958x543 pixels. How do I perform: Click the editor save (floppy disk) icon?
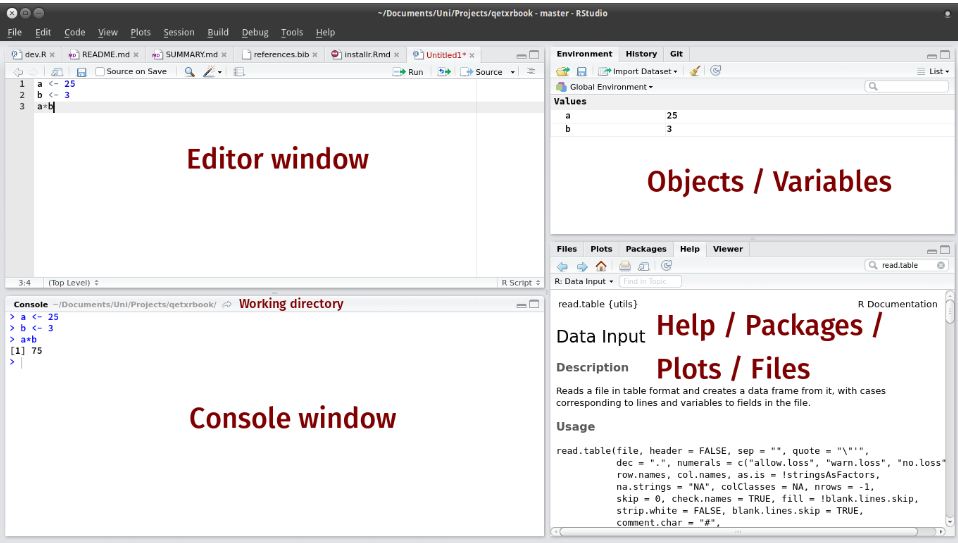pos(82,72)
